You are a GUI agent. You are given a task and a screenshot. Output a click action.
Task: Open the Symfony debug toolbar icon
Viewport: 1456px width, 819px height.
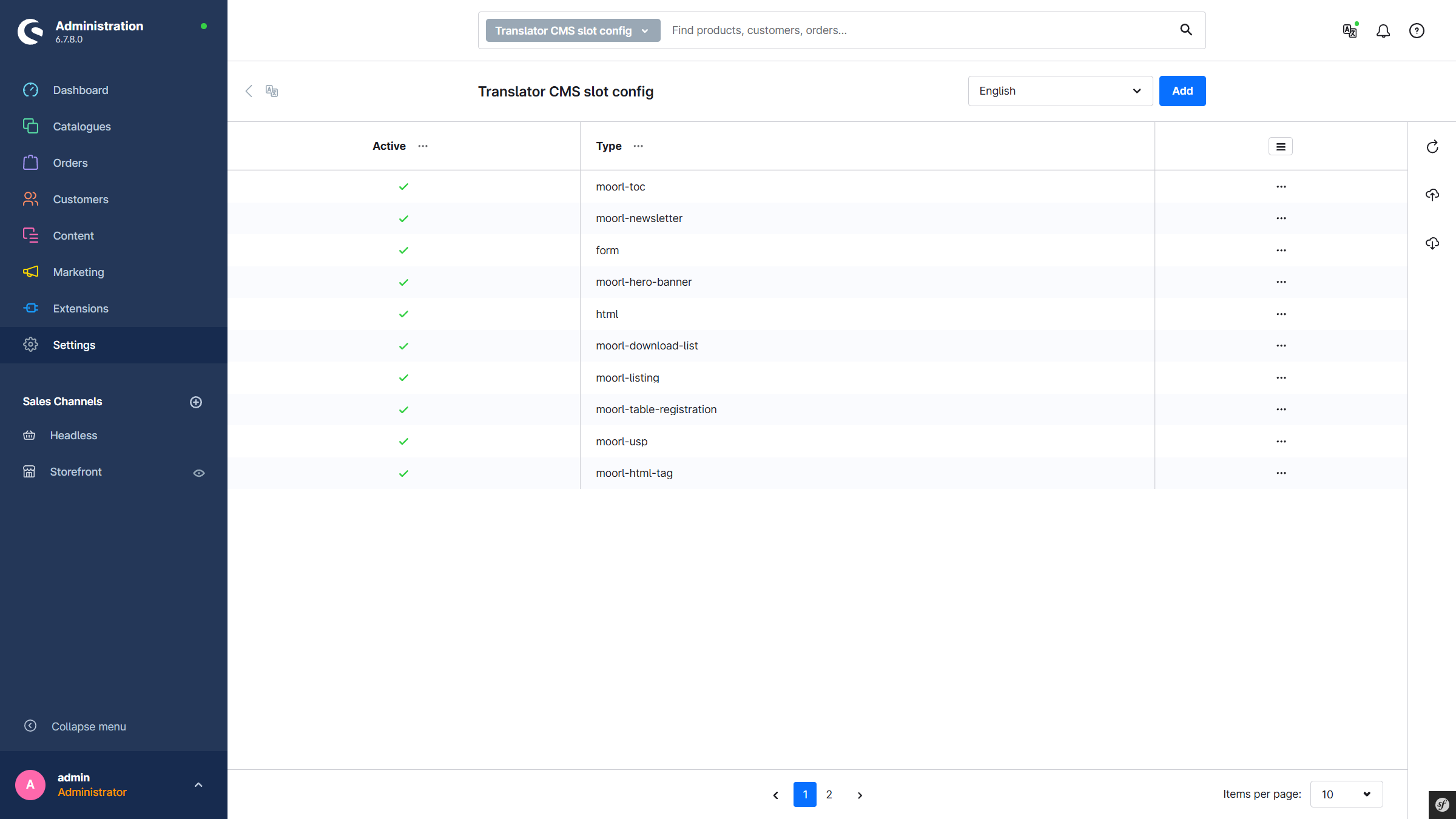(1442, 805)
